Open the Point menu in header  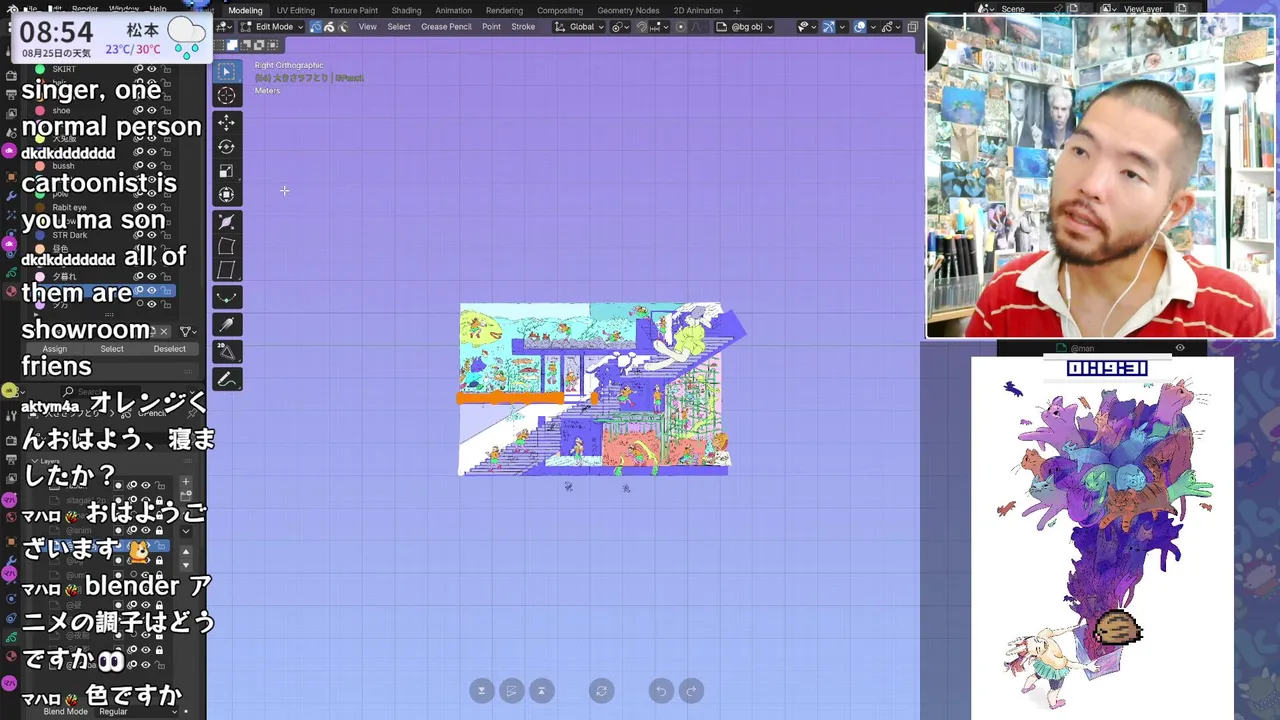(491, 27)
